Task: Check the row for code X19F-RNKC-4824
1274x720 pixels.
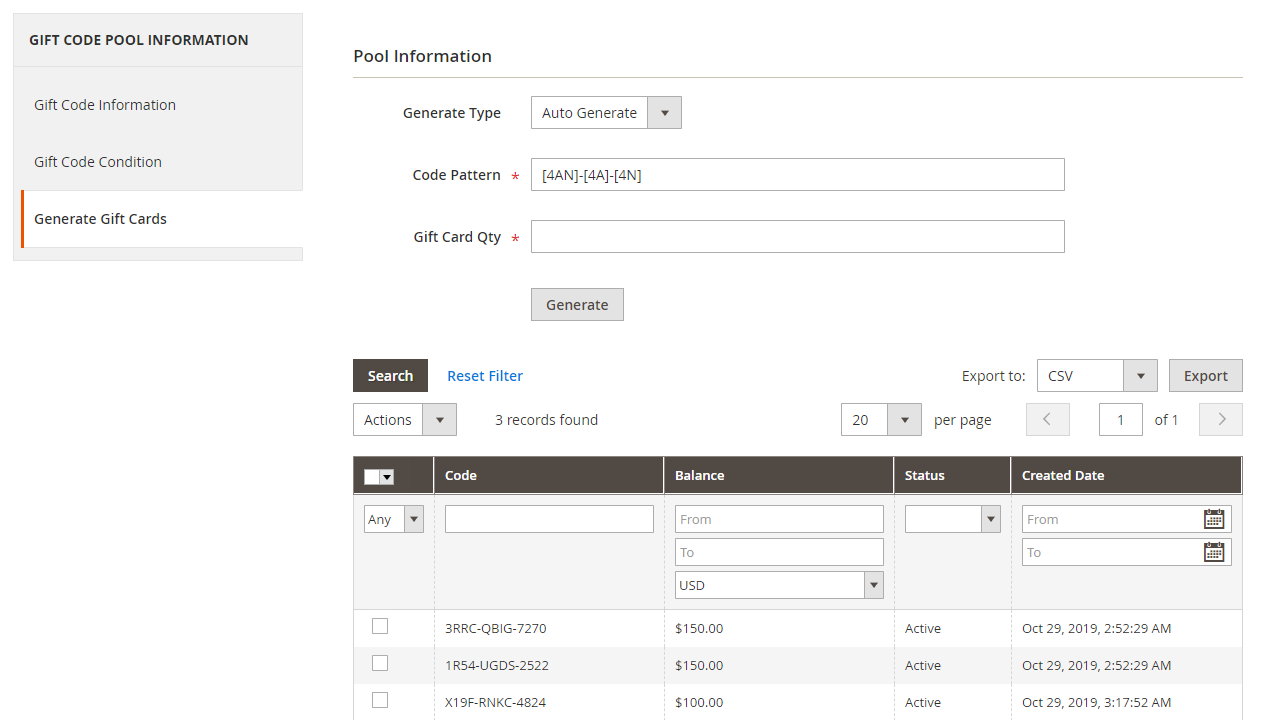Action: 380,700
